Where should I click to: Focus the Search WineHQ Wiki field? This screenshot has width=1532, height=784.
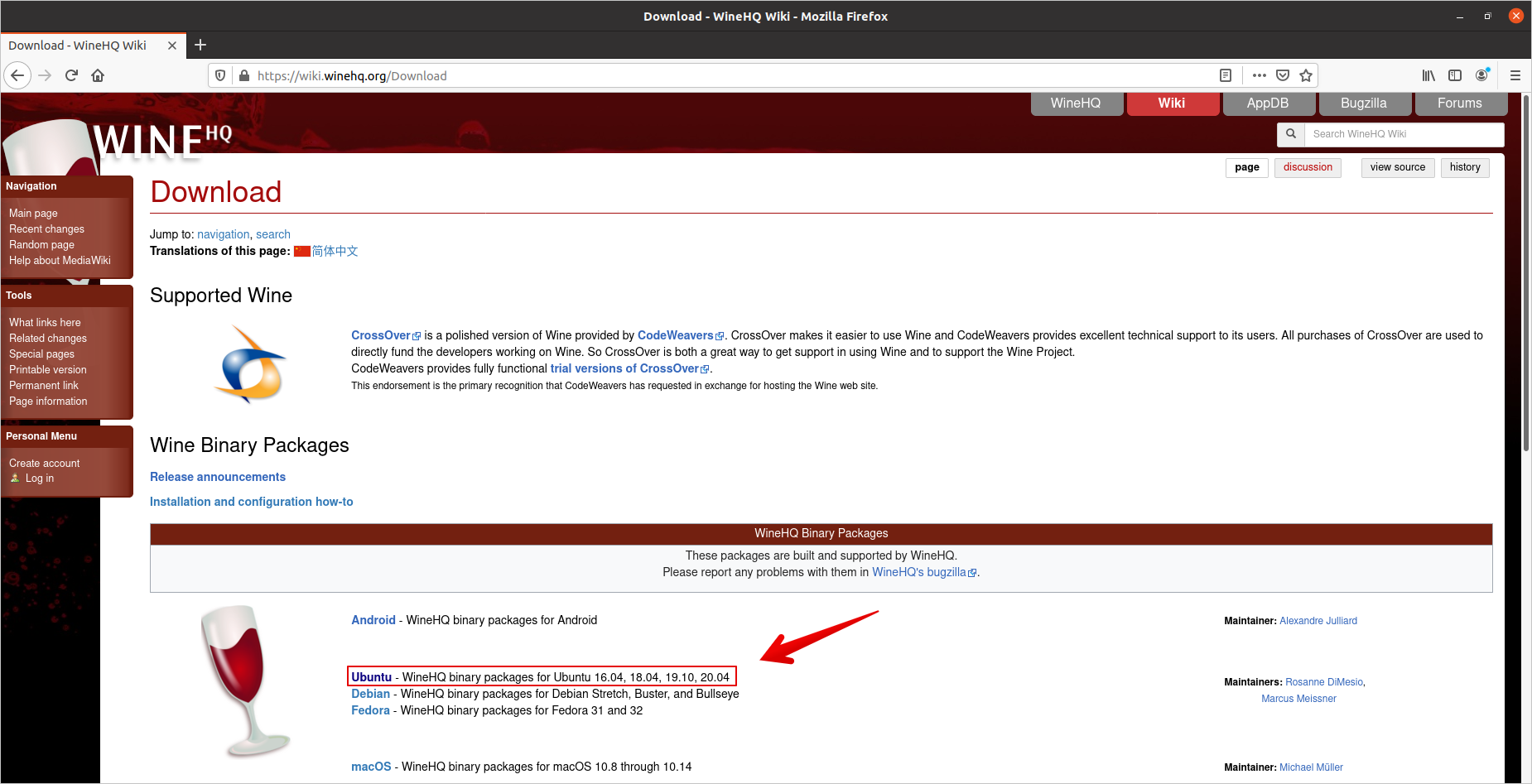click(x=1404, y=134)
